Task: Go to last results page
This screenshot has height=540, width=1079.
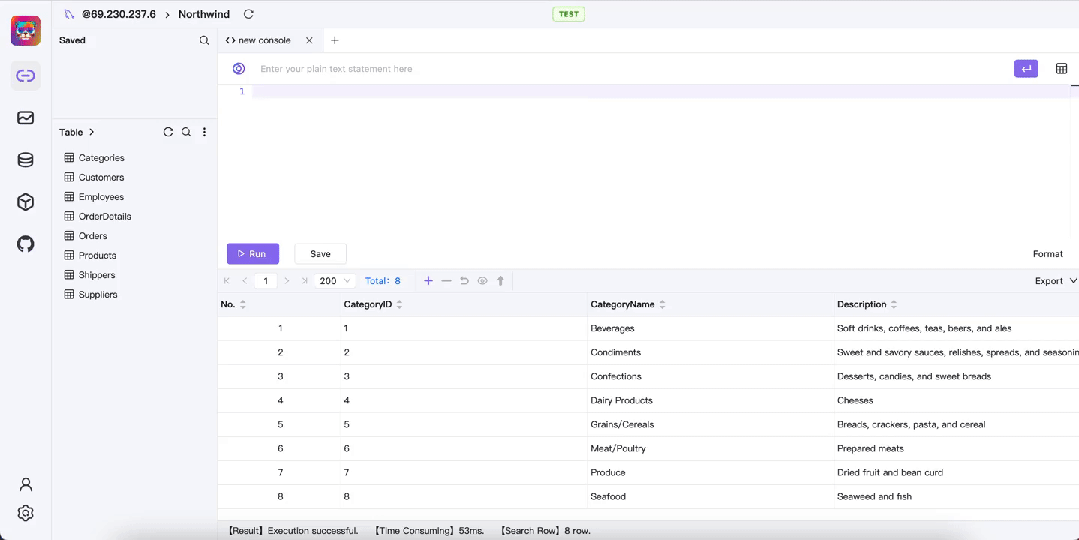Action: click(x=304, y=281)
